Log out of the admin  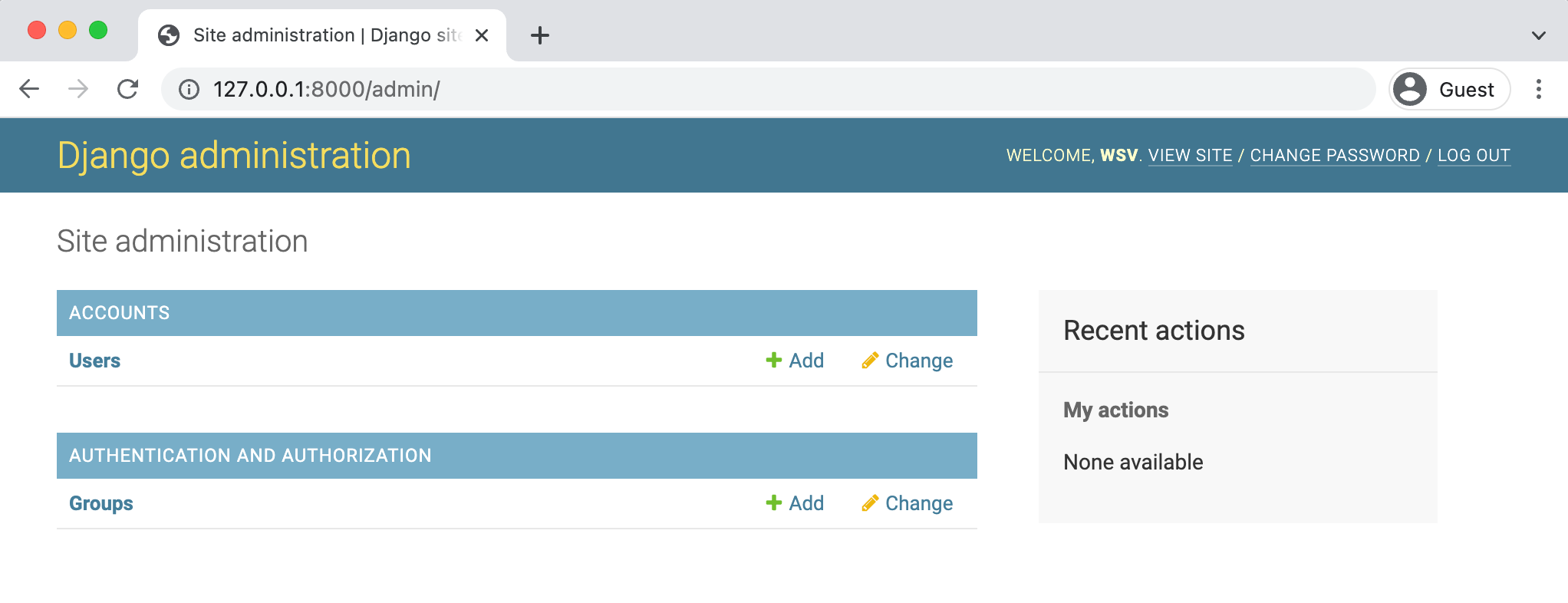tap(1474, 155)
